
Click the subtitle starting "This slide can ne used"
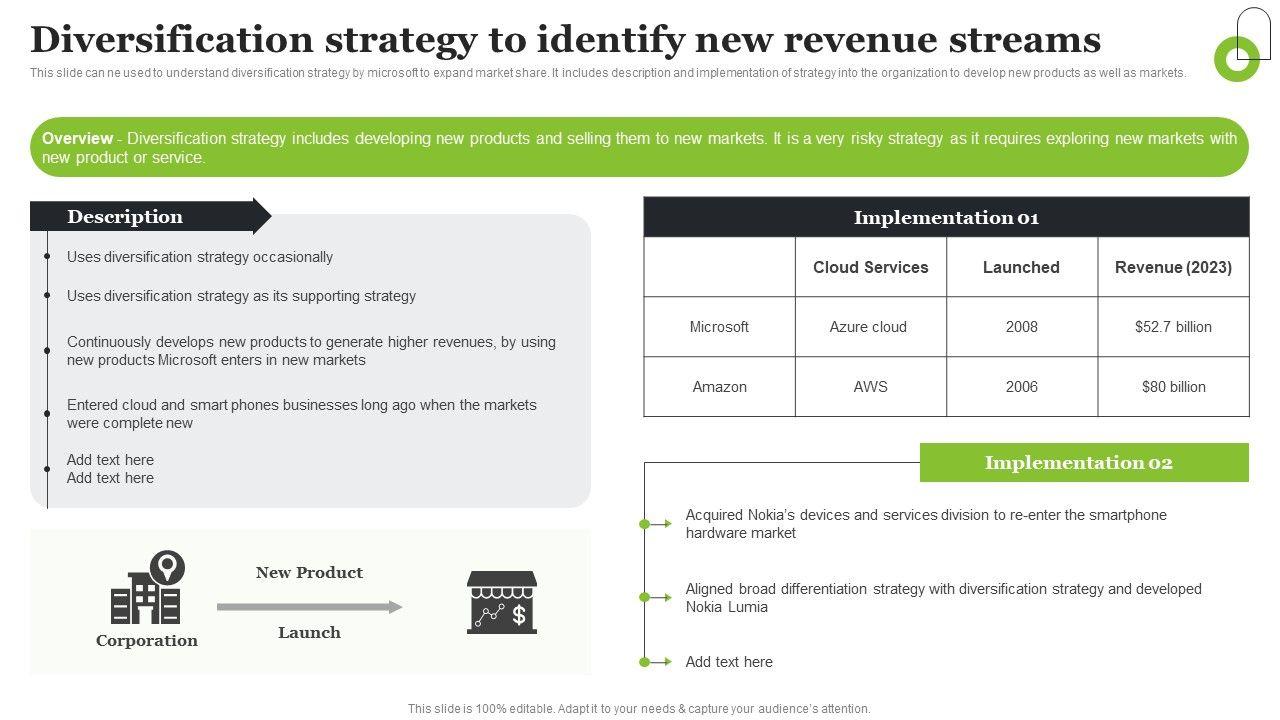608,73
